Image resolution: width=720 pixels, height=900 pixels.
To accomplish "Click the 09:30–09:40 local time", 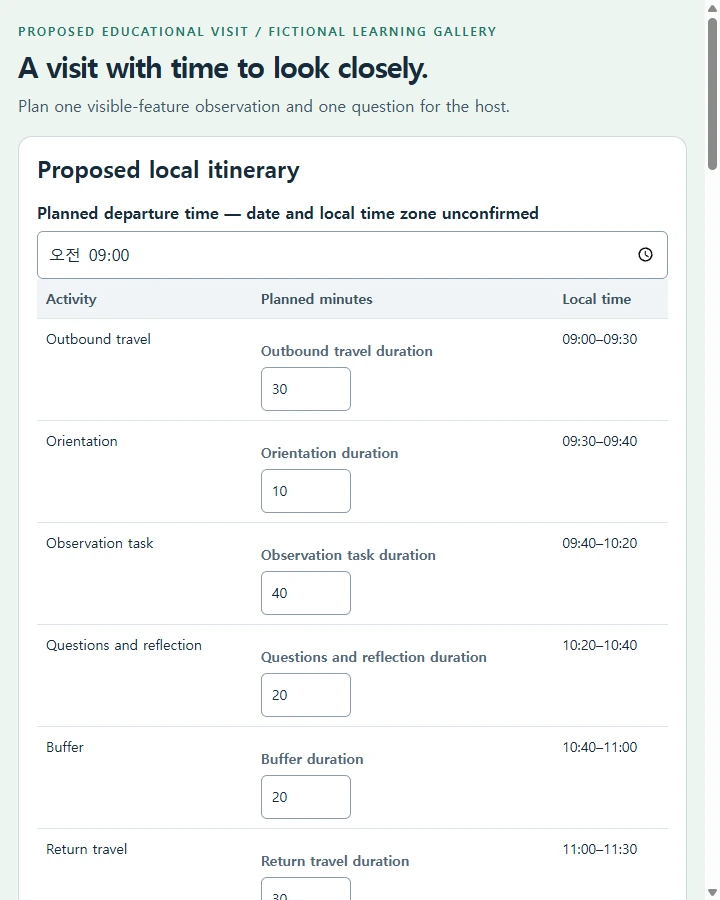I will click(x=599, y=441).
